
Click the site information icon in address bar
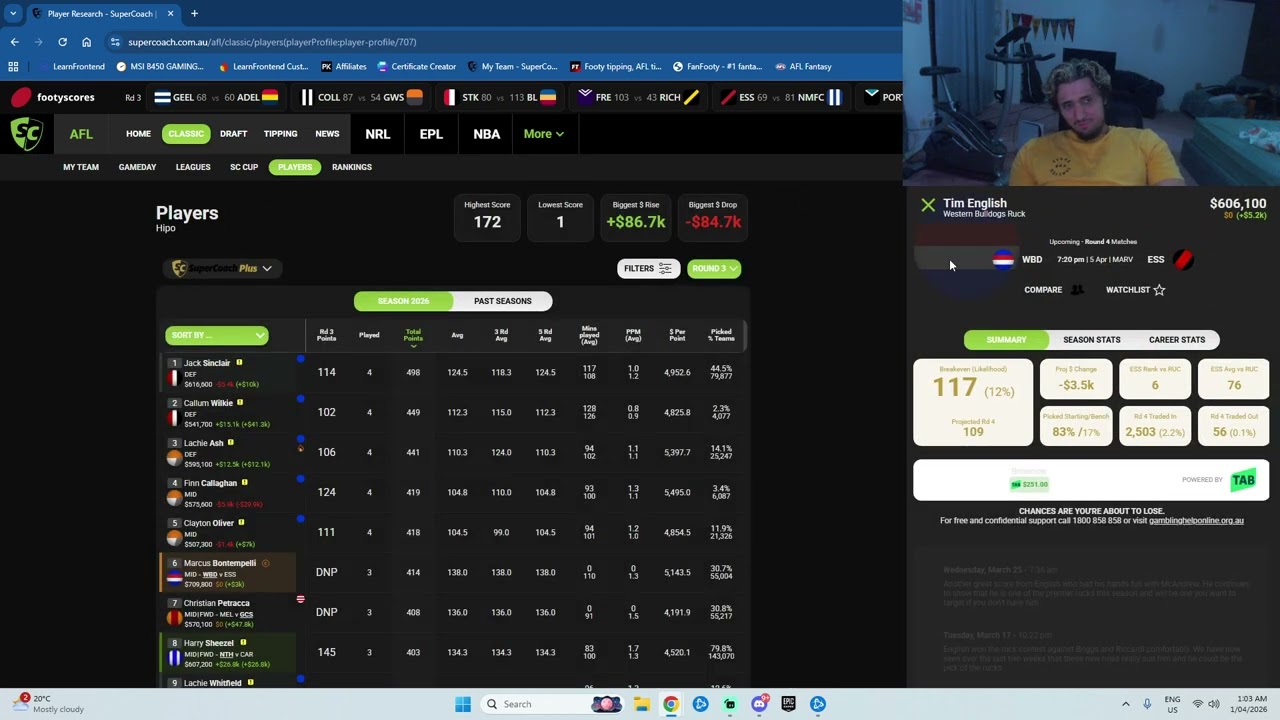pos(115,42)
